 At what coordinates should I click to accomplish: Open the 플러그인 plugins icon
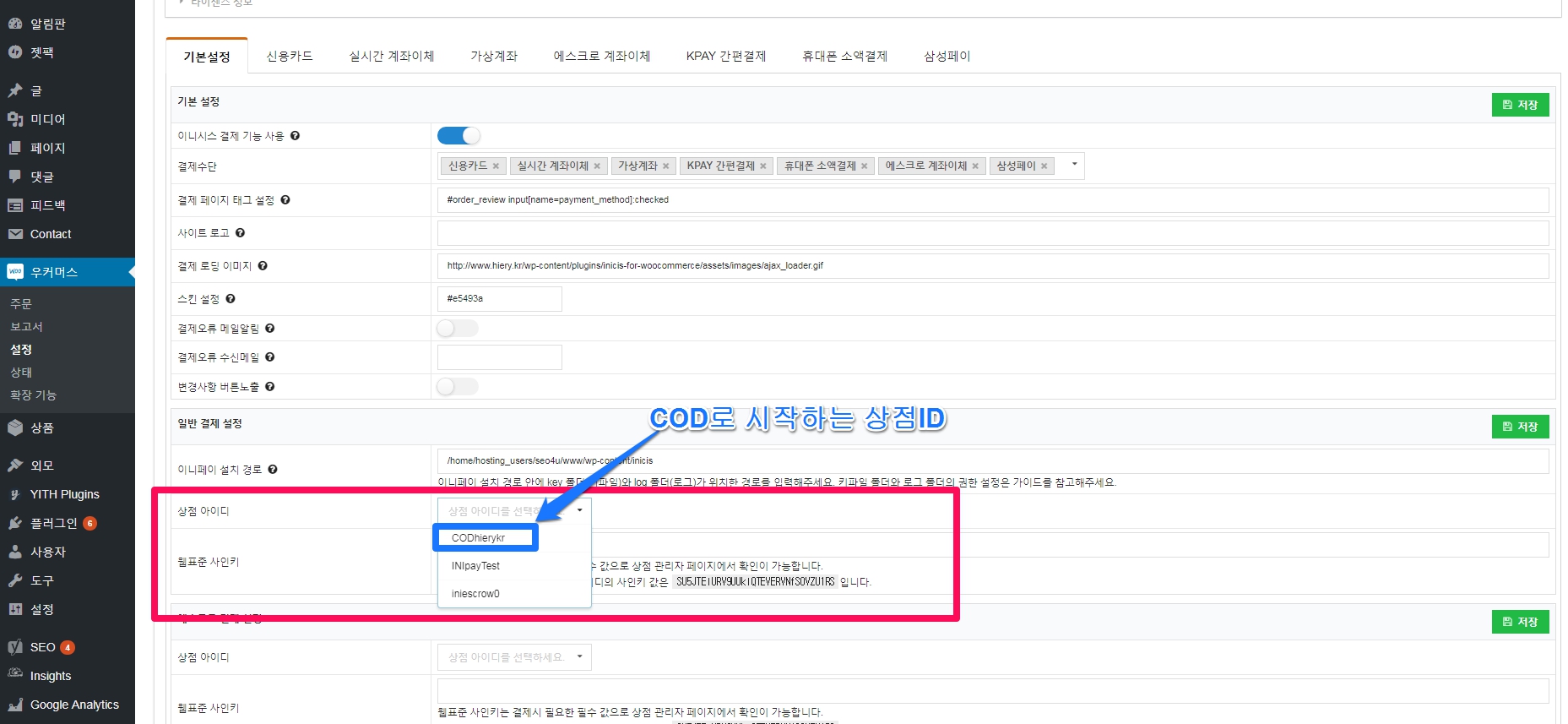[15, 523]
